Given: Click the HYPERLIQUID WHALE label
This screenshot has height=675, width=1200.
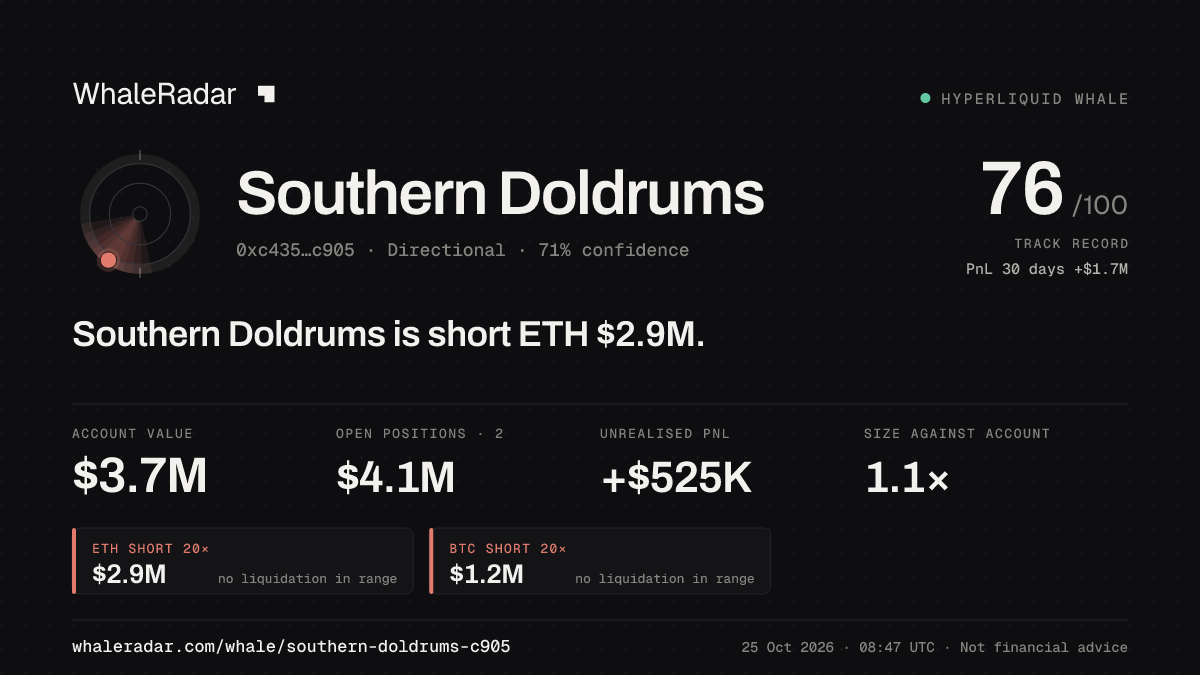Looking at the screenshot, I should click(1035, 99).
